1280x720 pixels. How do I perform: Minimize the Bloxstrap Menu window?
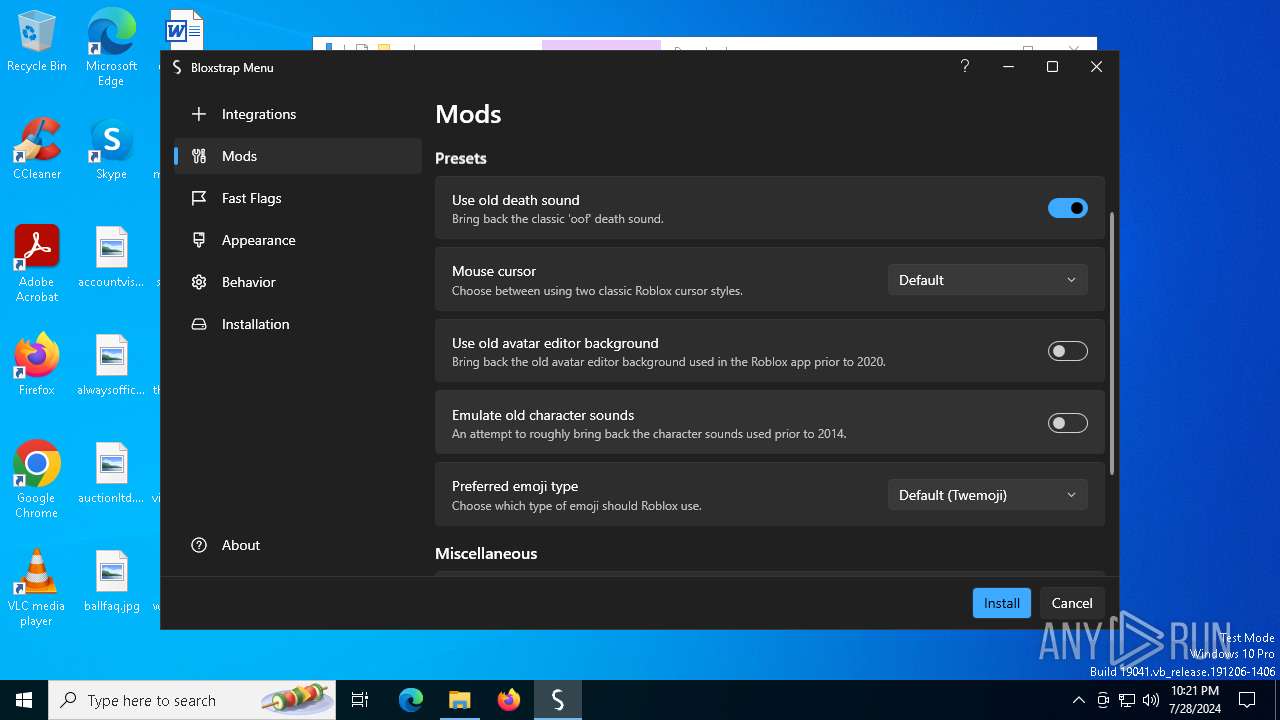point(1008,66)
